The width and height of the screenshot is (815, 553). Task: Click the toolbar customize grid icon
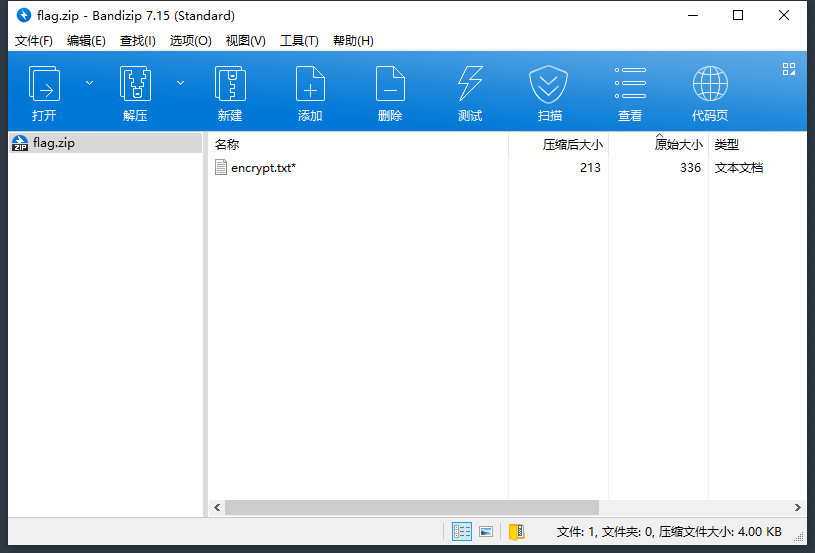click(x=789, y=69)
